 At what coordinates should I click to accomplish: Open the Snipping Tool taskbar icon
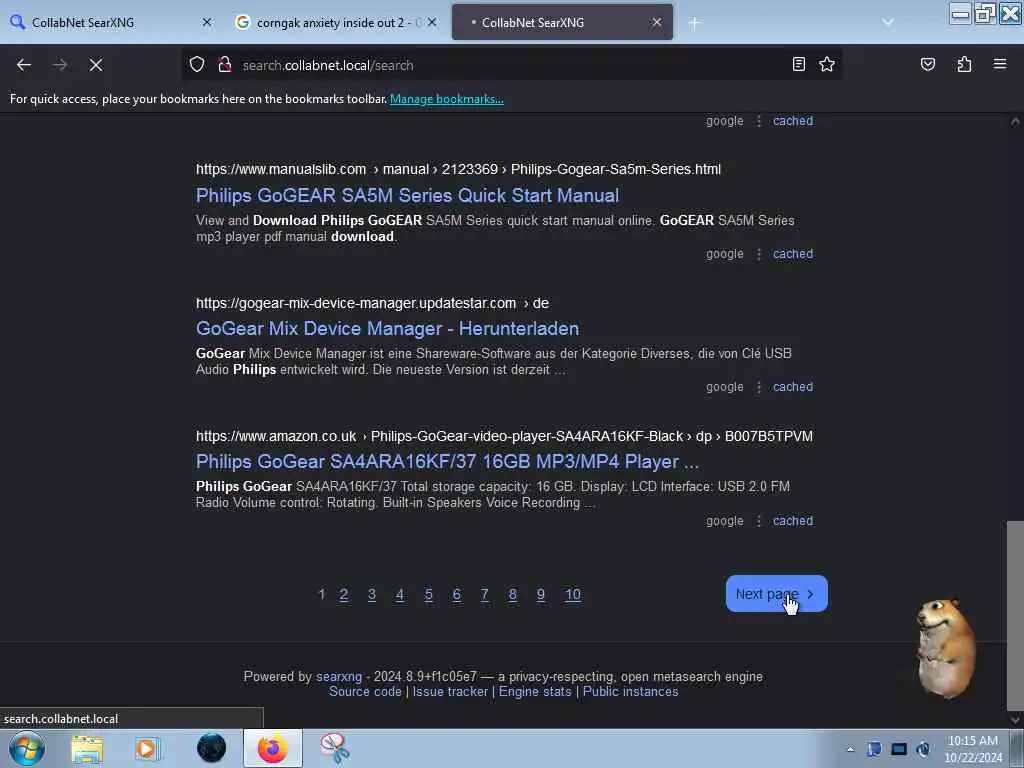[x=334, y=748]
